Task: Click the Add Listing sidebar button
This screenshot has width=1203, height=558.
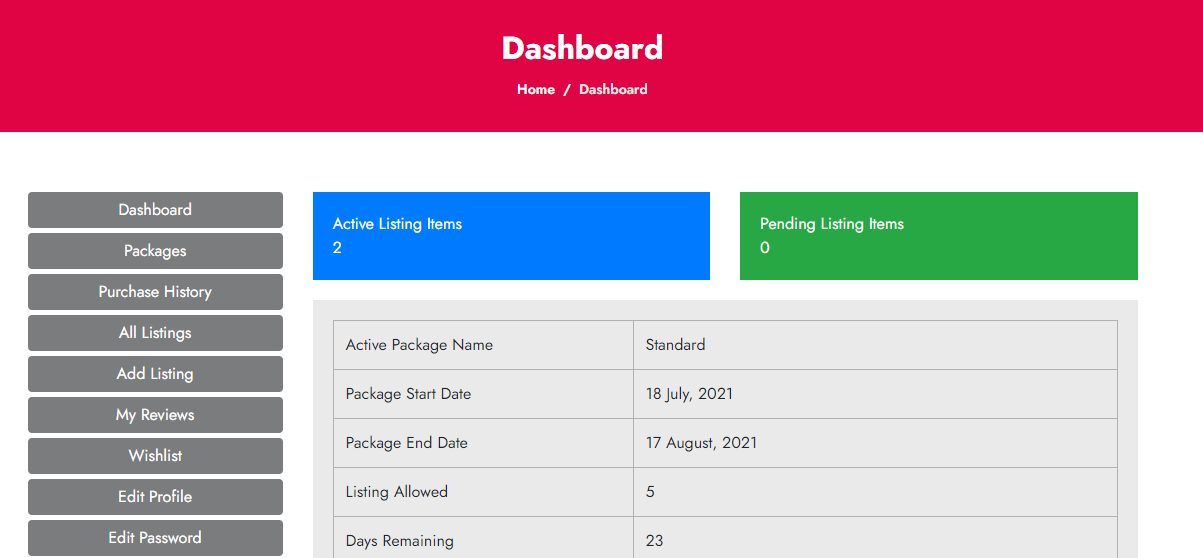Action: [155, 374]
